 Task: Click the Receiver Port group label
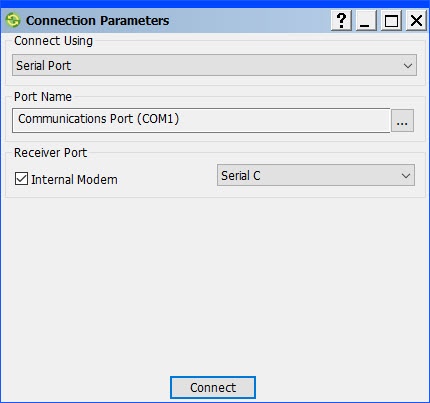coord(50,153)
